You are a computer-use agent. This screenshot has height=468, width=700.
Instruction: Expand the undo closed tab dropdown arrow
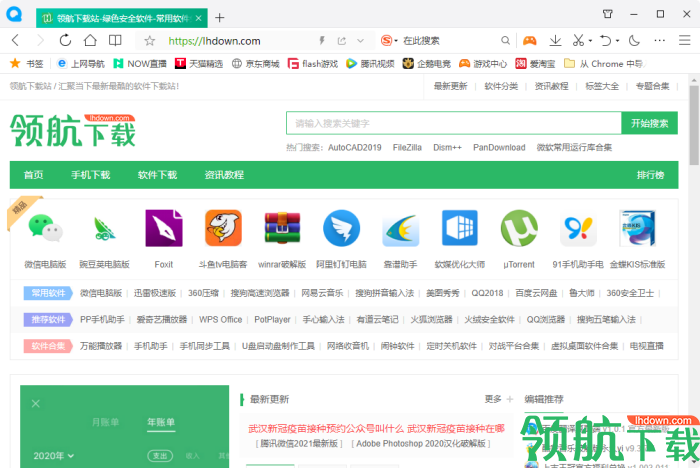coord(617,41)
